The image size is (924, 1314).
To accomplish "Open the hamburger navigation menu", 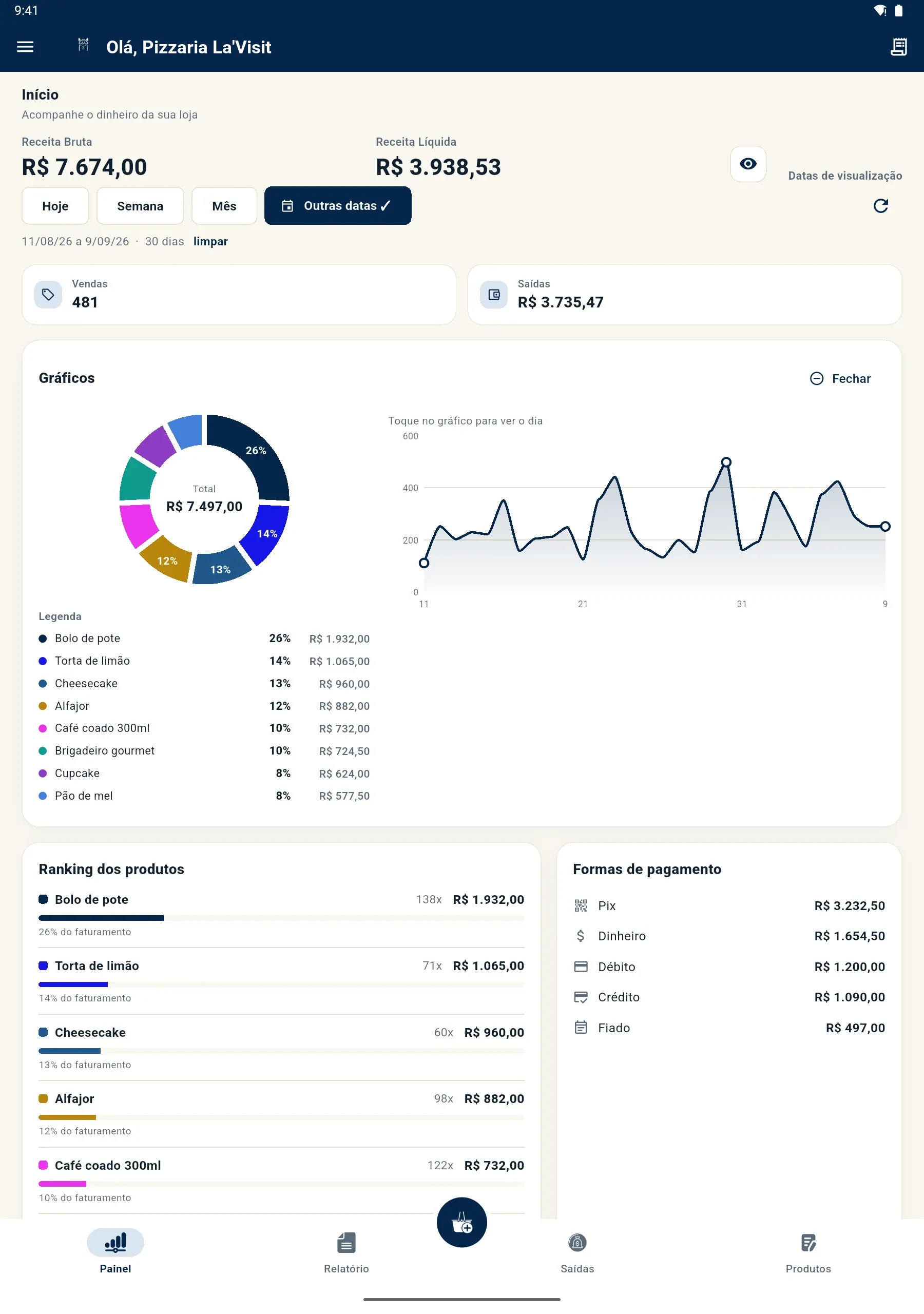I will tap(25, 47).
